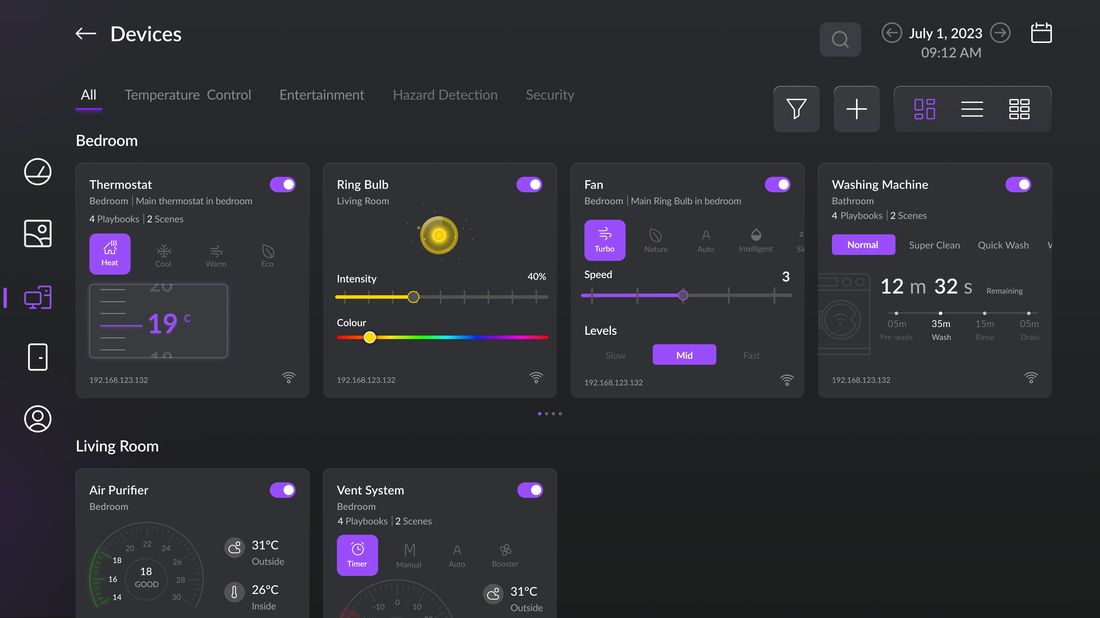1100x618 pixels.
Task: Choose Quick Wash program
Action: pos(1003,245)
